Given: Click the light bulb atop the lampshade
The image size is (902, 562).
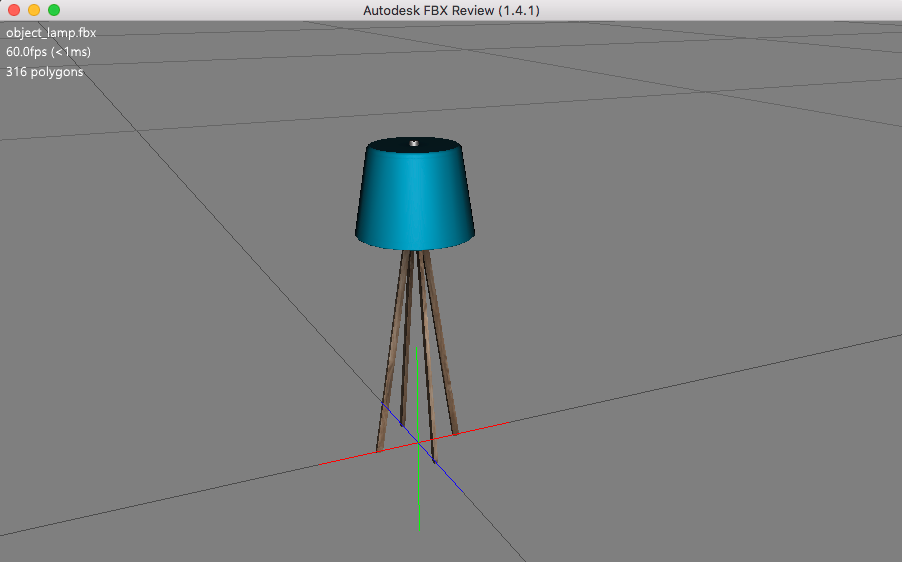Looking at the screenshot, I should 414,143.
